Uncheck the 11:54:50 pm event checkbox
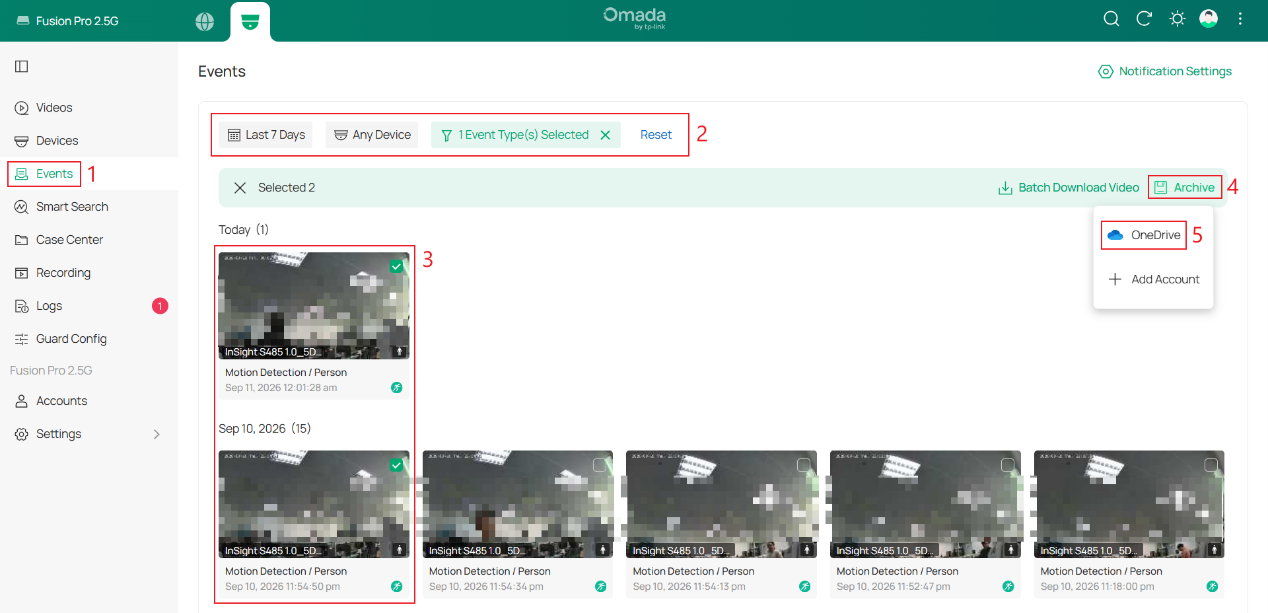The height and width of the screenshot is (613, 1268). [397, 465]
